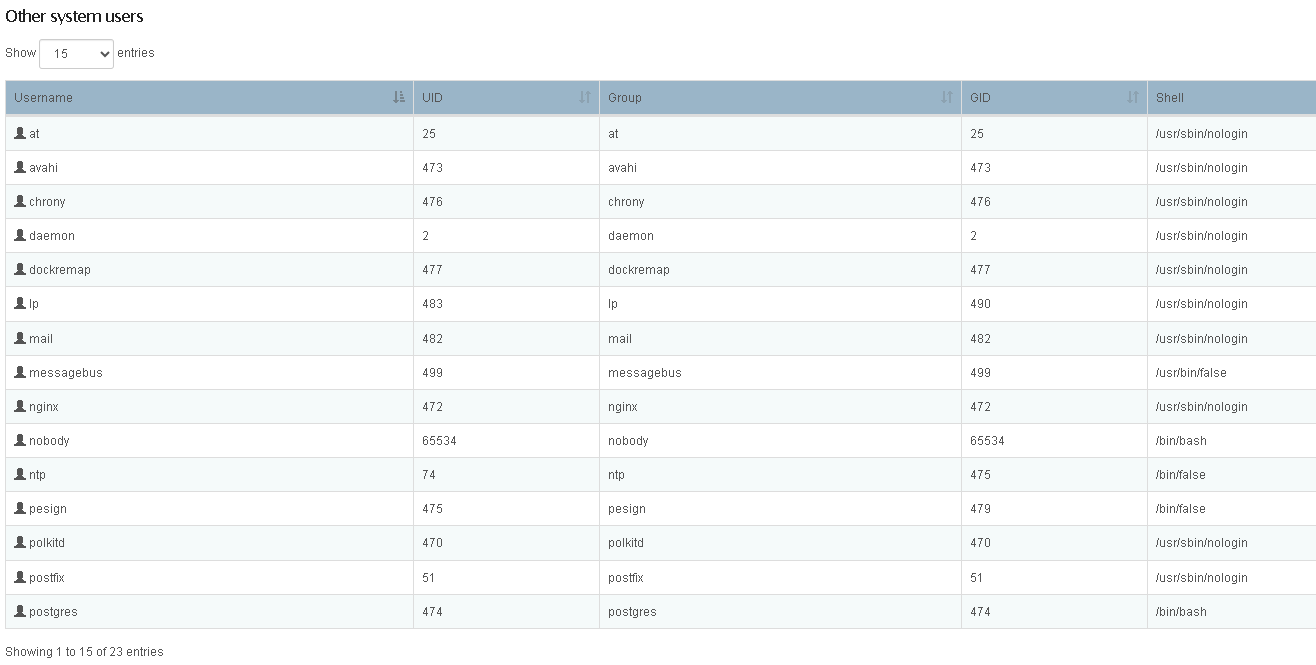Click the lp username entry
The image size is (1316, 665).
34,304
